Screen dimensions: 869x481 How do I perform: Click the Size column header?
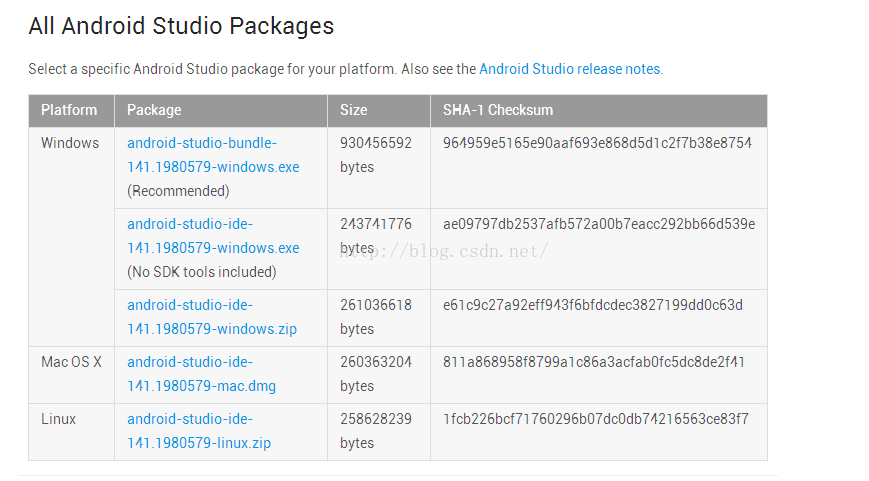click(x=379, y=110)
